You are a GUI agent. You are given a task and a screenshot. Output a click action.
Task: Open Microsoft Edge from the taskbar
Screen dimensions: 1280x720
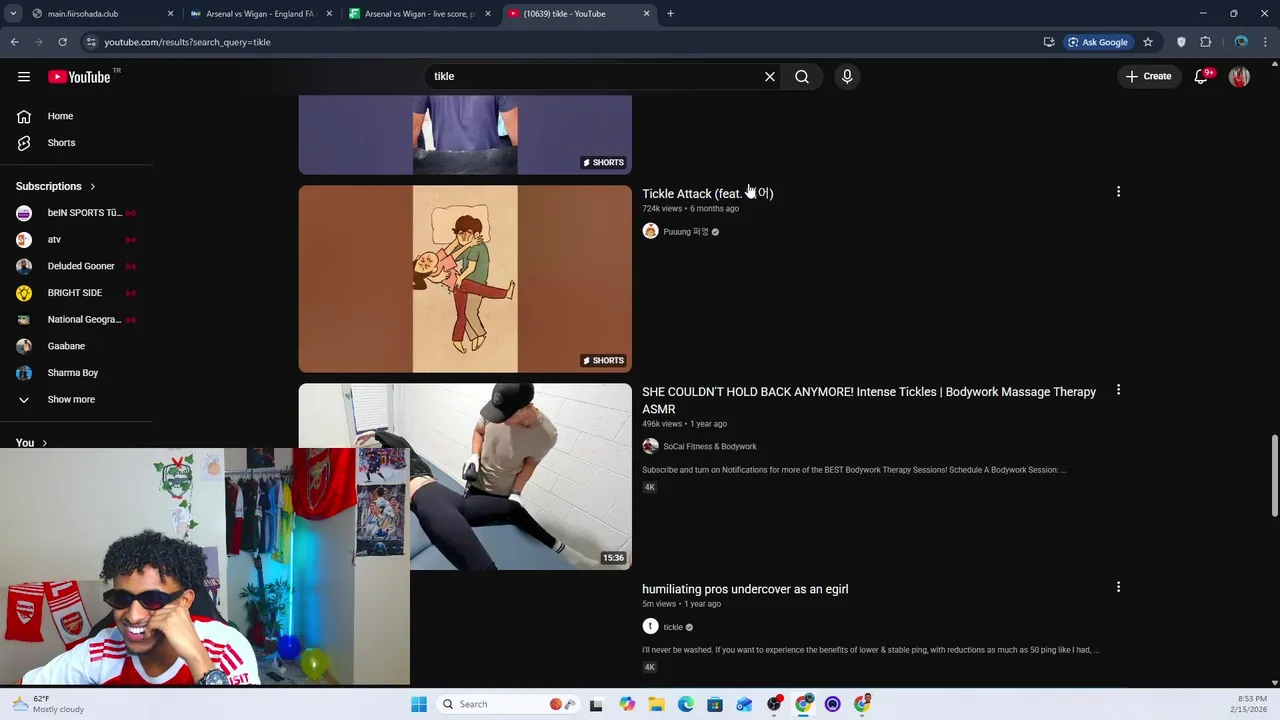pyautogui.click(x=686, y=704)
